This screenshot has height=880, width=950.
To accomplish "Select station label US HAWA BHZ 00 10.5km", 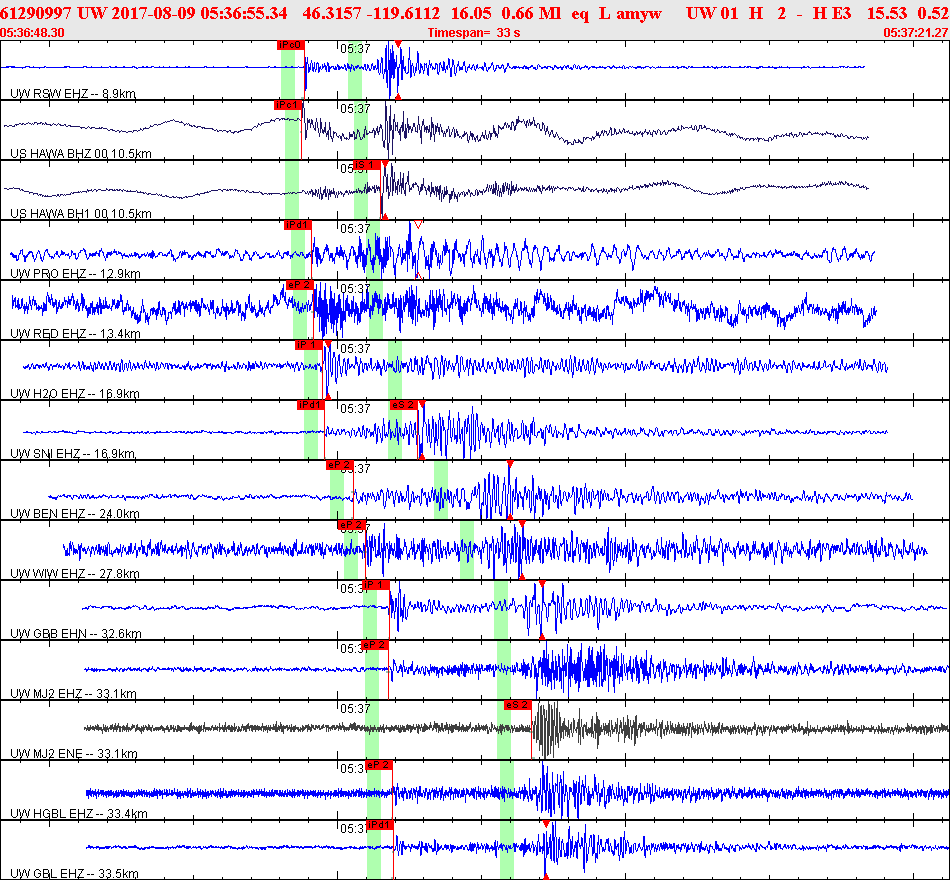I will (x=81, y=154).
